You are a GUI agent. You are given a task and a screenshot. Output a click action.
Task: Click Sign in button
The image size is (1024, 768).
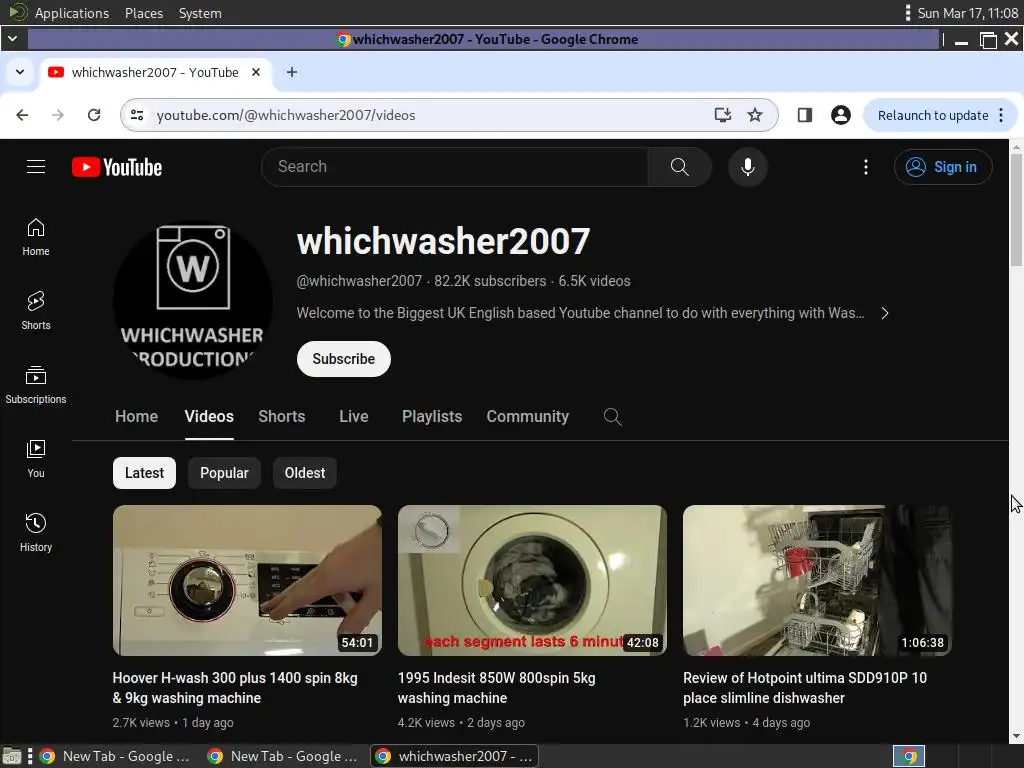tap(943, 167)
